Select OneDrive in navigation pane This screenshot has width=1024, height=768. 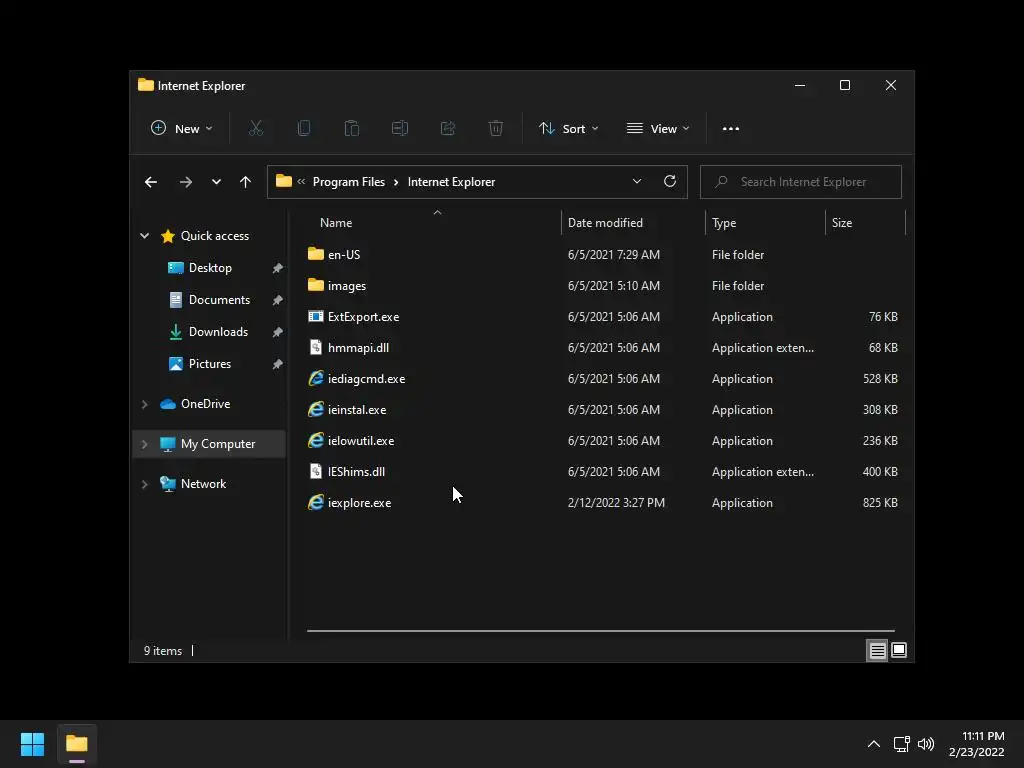pyautogui.click(x=205, y=404)
